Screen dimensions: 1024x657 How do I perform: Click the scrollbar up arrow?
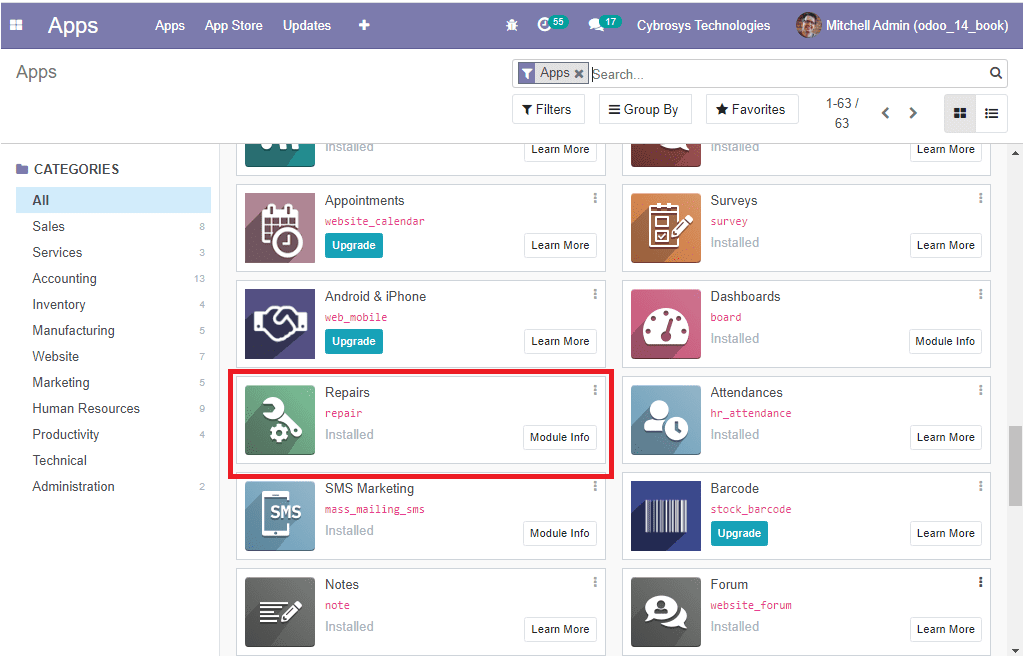tap(1015, 153)
